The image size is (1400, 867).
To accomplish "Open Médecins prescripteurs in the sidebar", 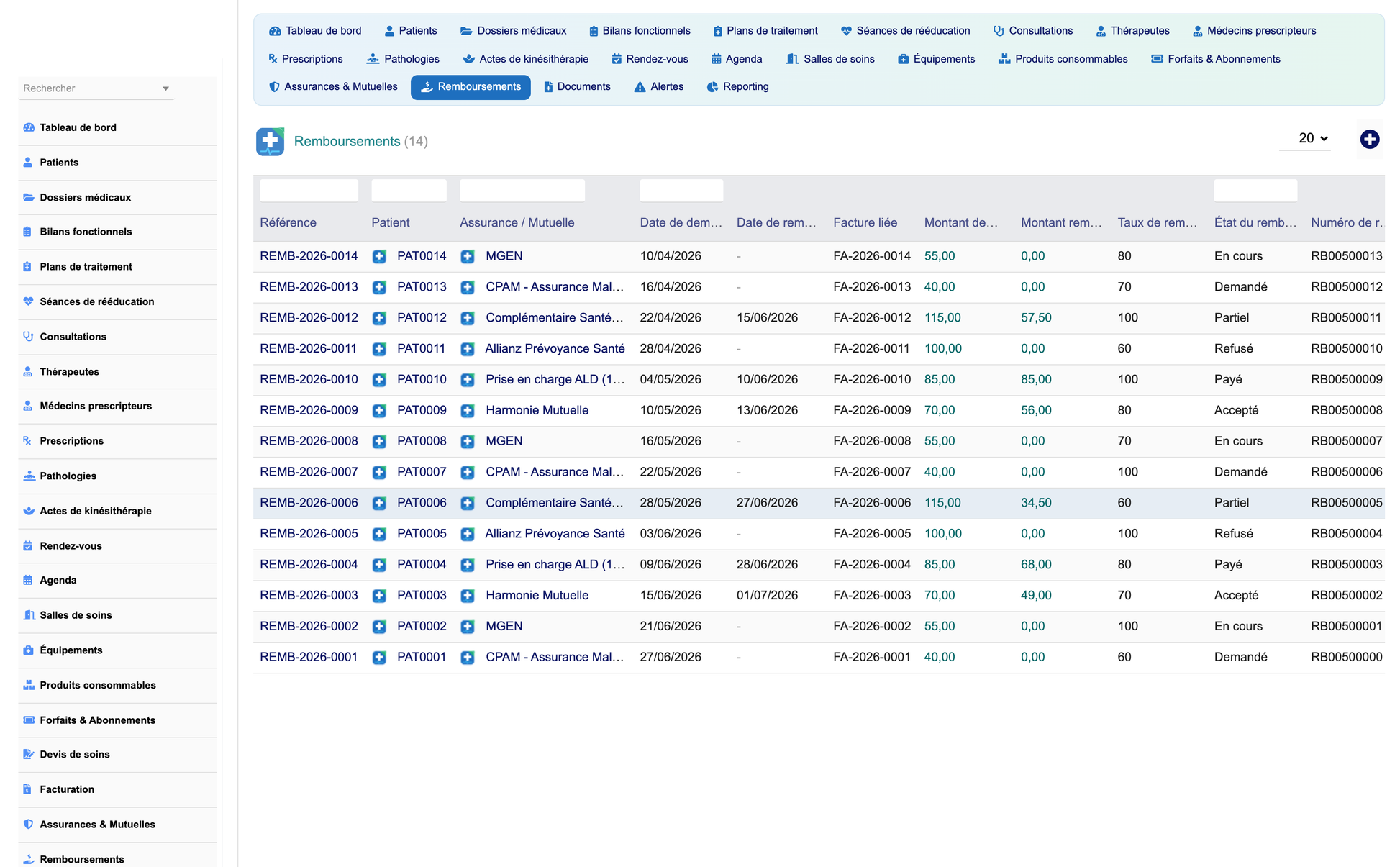I will tap(96, 406).
